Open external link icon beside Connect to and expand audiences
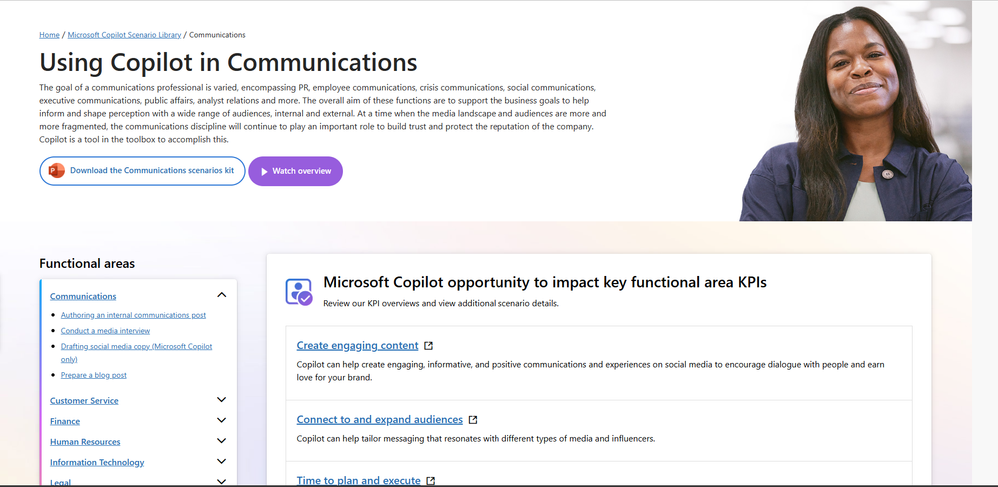Viewport: 998px width, 487px height. pyautogui.click(x=473, y=420)
